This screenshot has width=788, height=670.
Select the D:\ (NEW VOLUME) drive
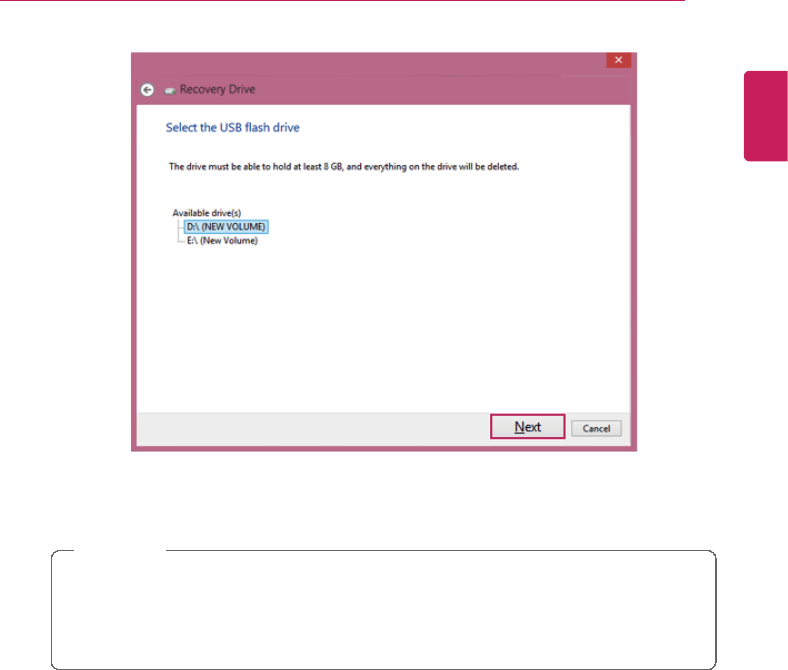click(x=226, y=227)
